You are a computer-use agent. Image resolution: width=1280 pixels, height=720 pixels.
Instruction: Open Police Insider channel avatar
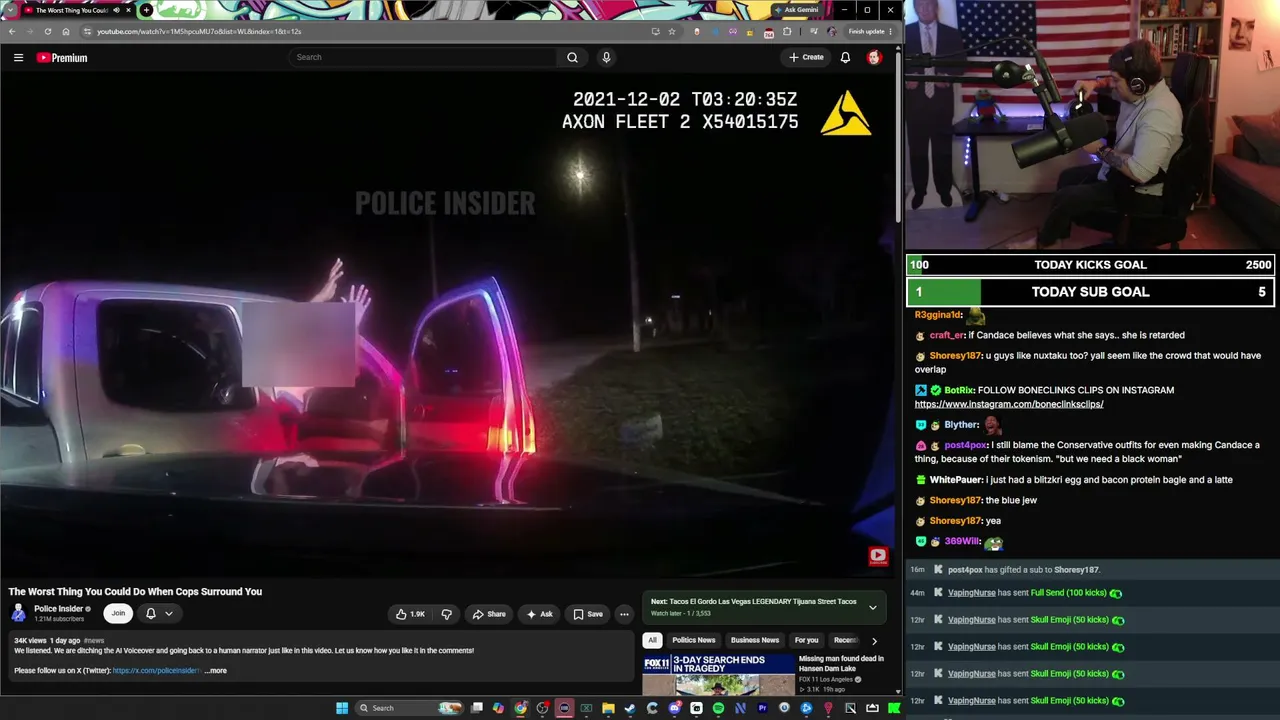19,613
